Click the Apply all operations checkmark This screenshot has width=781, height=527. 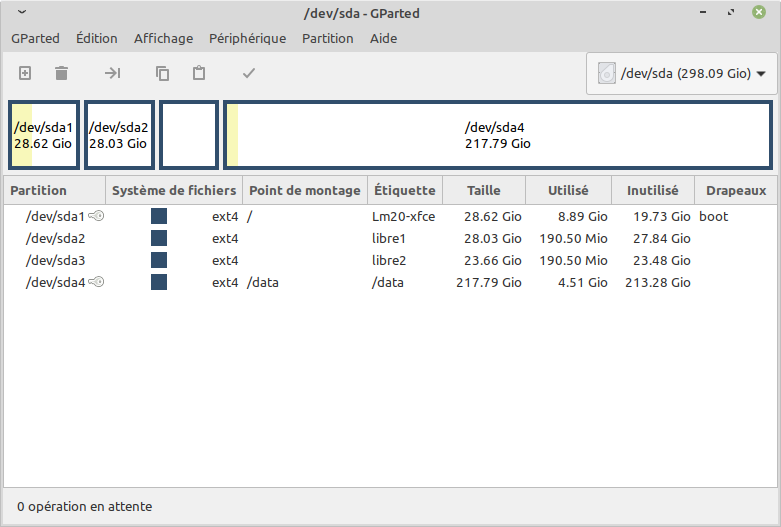click(249, 73)
